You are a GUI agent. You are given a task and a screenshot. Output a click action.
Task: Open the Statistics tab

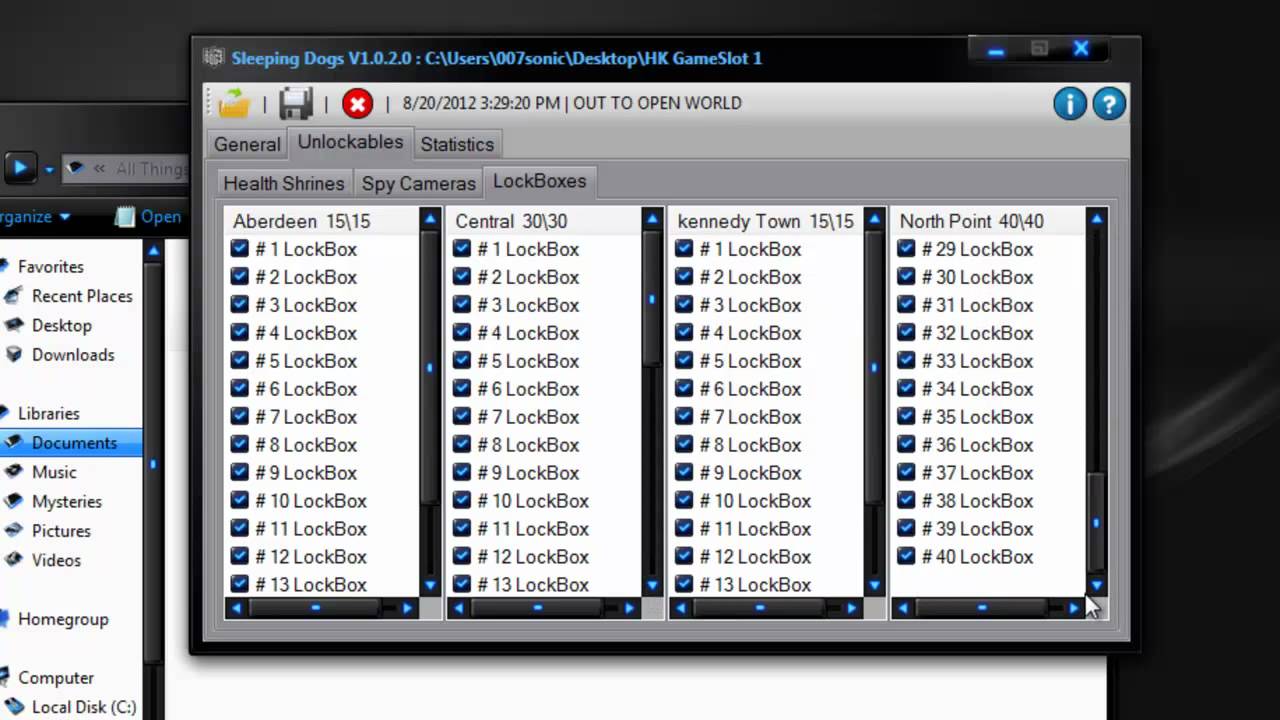coord(457,144)
